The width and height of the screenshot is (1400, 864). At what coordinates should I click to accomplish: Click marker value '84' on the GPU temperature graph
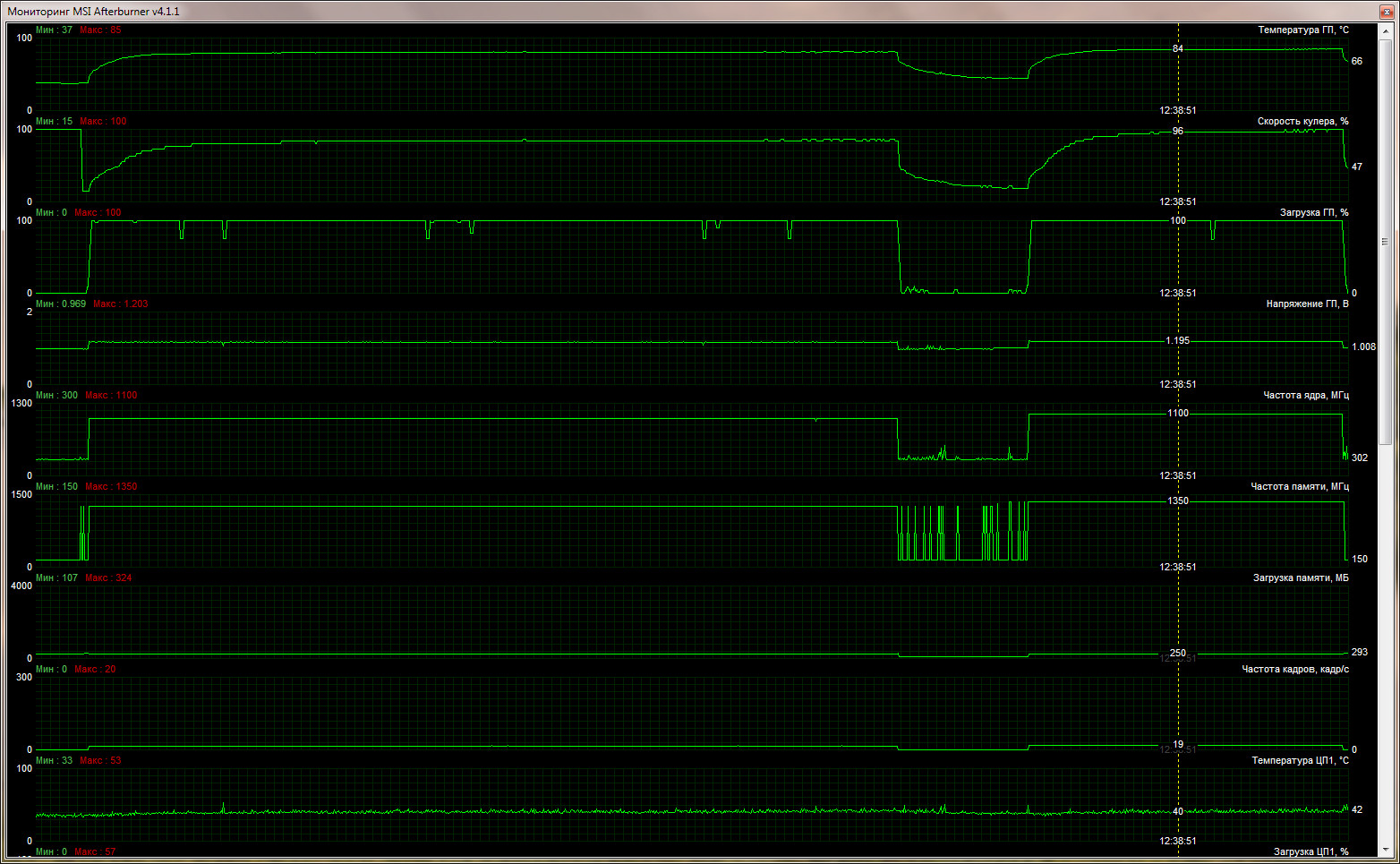click(x=1178, y=49)
